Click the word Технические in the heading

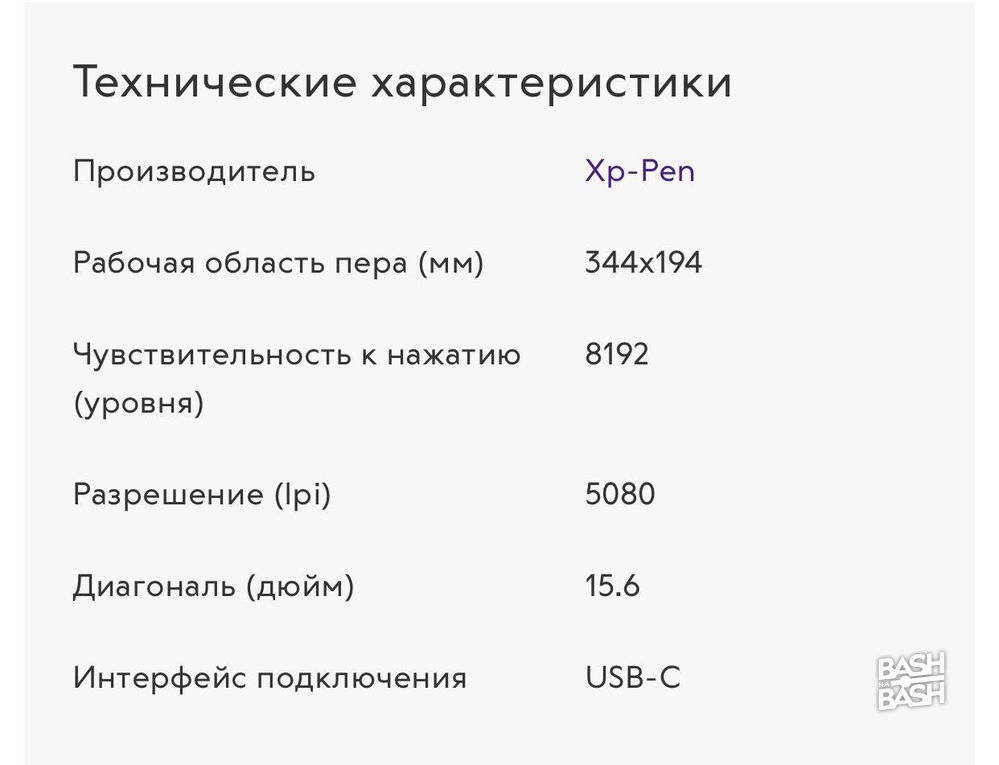click(x=215, y=82)
